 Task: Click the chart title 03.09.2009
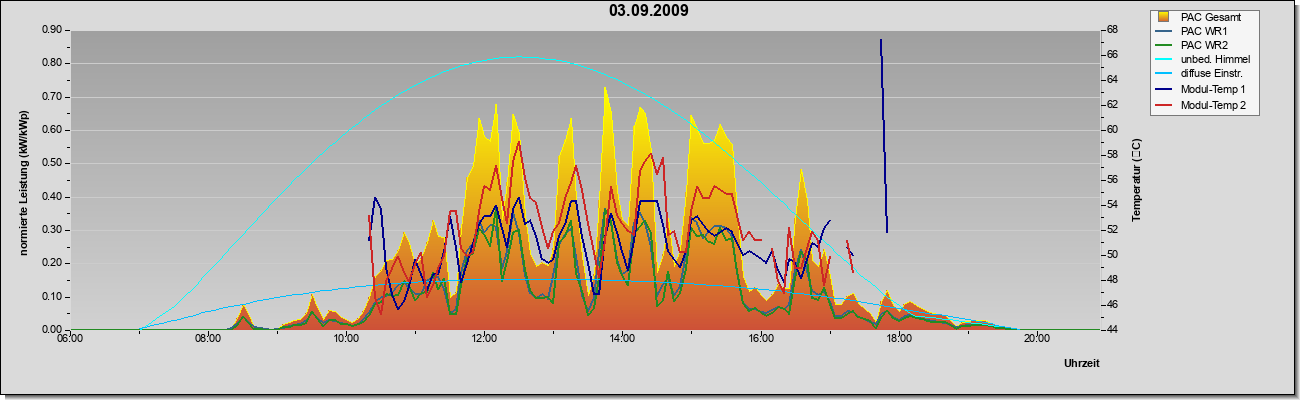pos(648,11)
